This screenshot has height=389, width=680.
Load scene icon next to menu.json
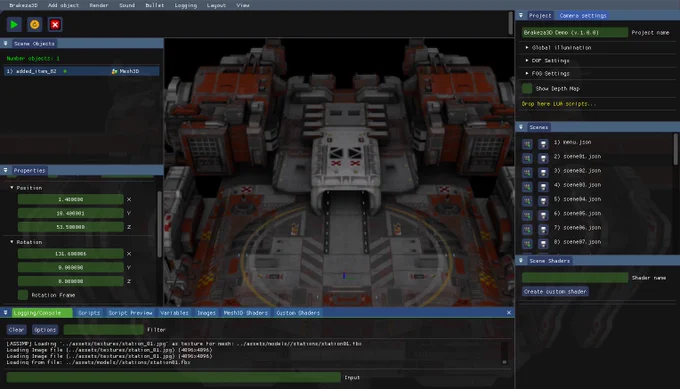point(527,144)
